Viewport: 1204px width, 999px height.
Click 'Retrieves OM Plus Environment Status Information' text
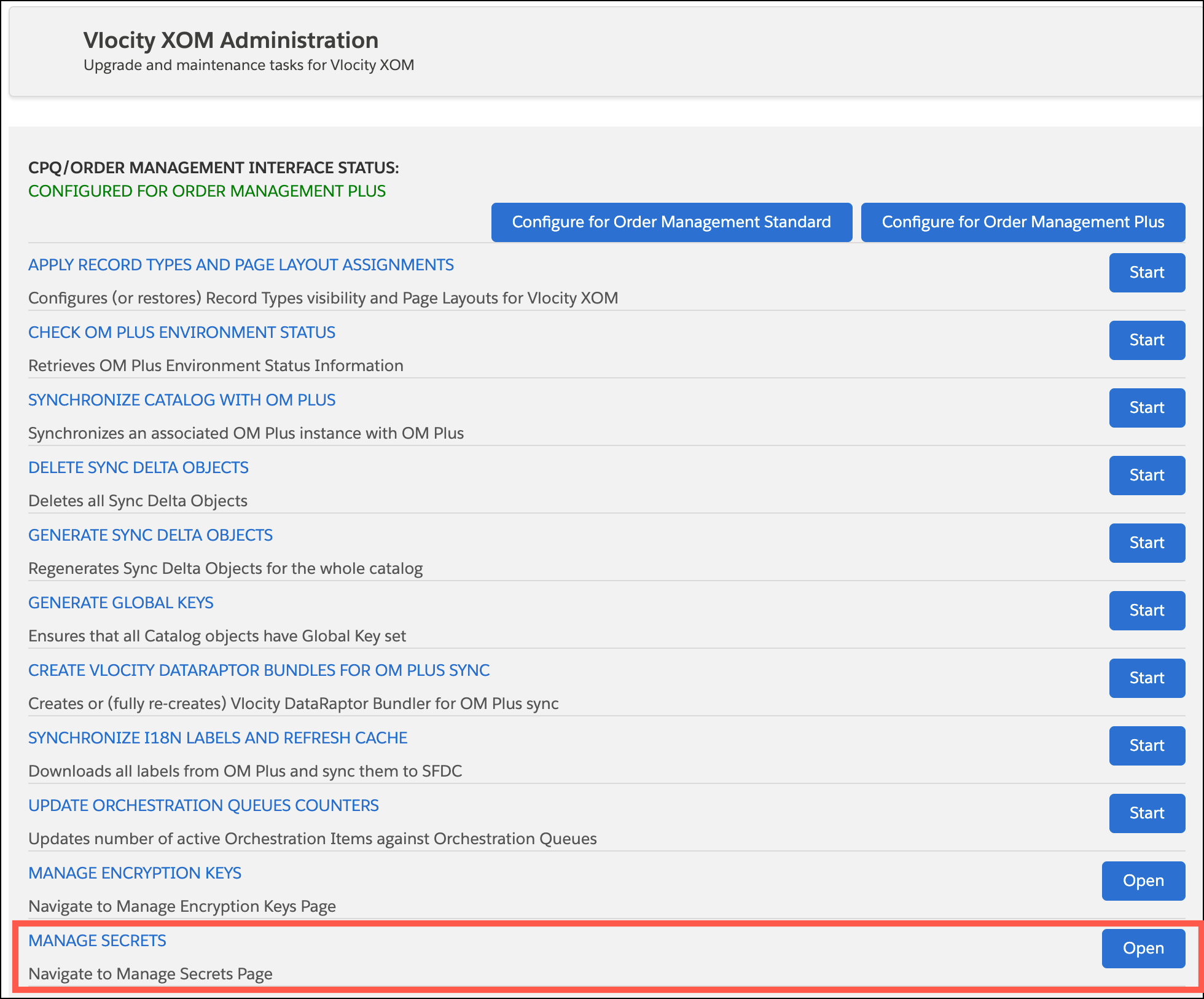pyautogui.click(x=216, y=366)
